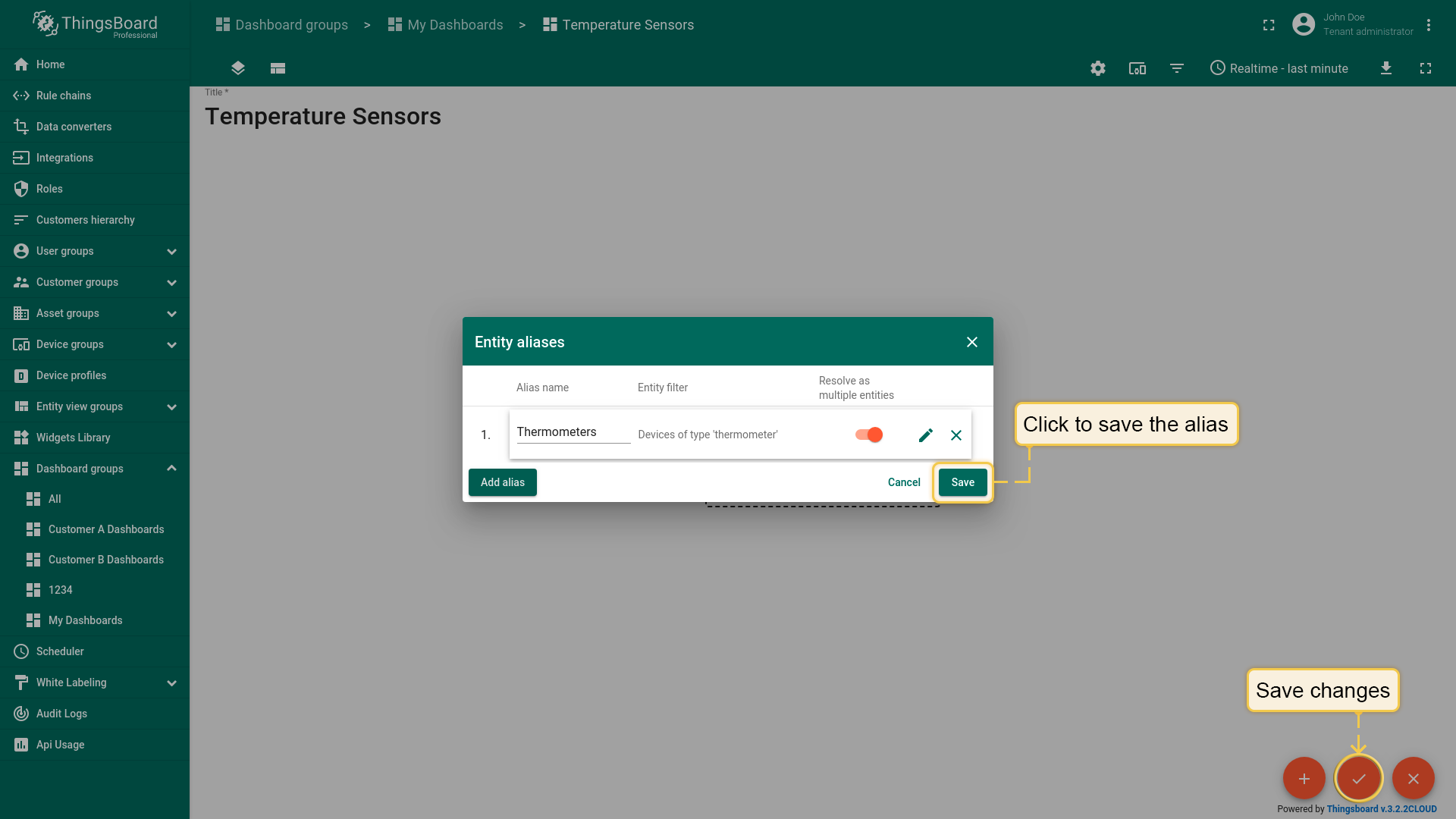The height and width of the screenshot is (819, 1456).
Task: Open Widgets Library menu item
Action: [73, 438]
